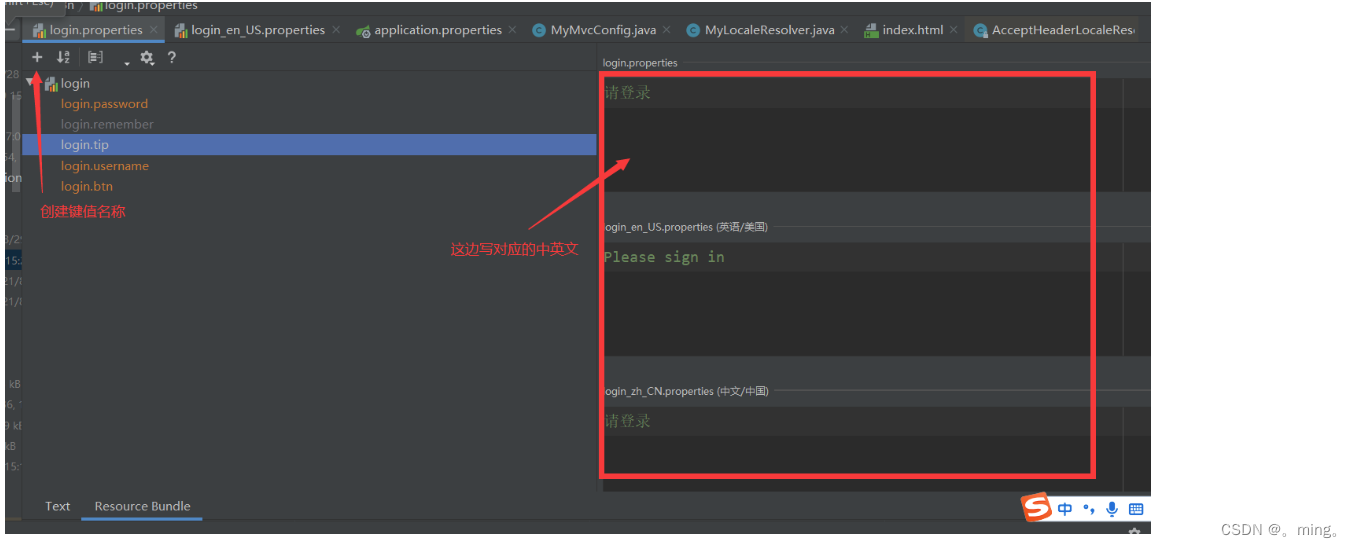1352x548 pixels.
Task: Close the MyMvcConfig.java tab
Action: 666,30
